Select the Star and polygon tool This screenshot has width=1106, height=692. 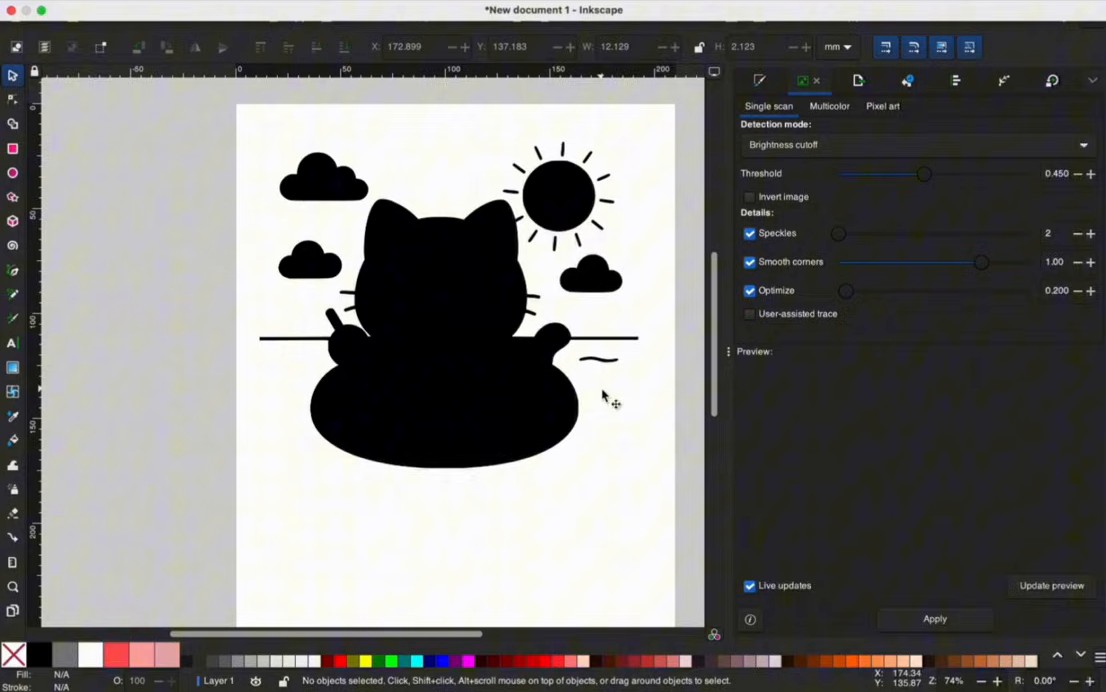(12, 198)
